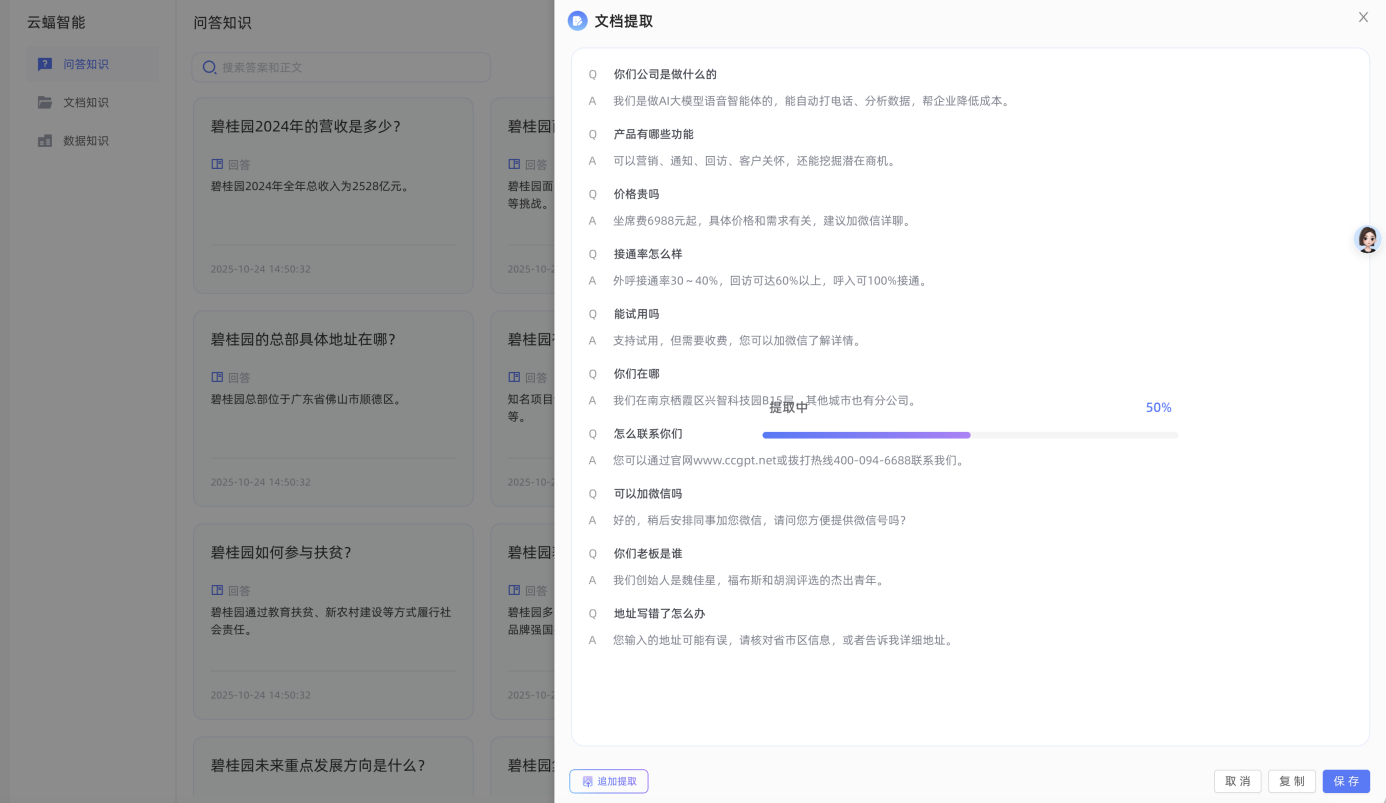This screenshot has height=803, width=1386.
Task: Select the question 地址写错了怎么办
Action: [x=659, y=614]
